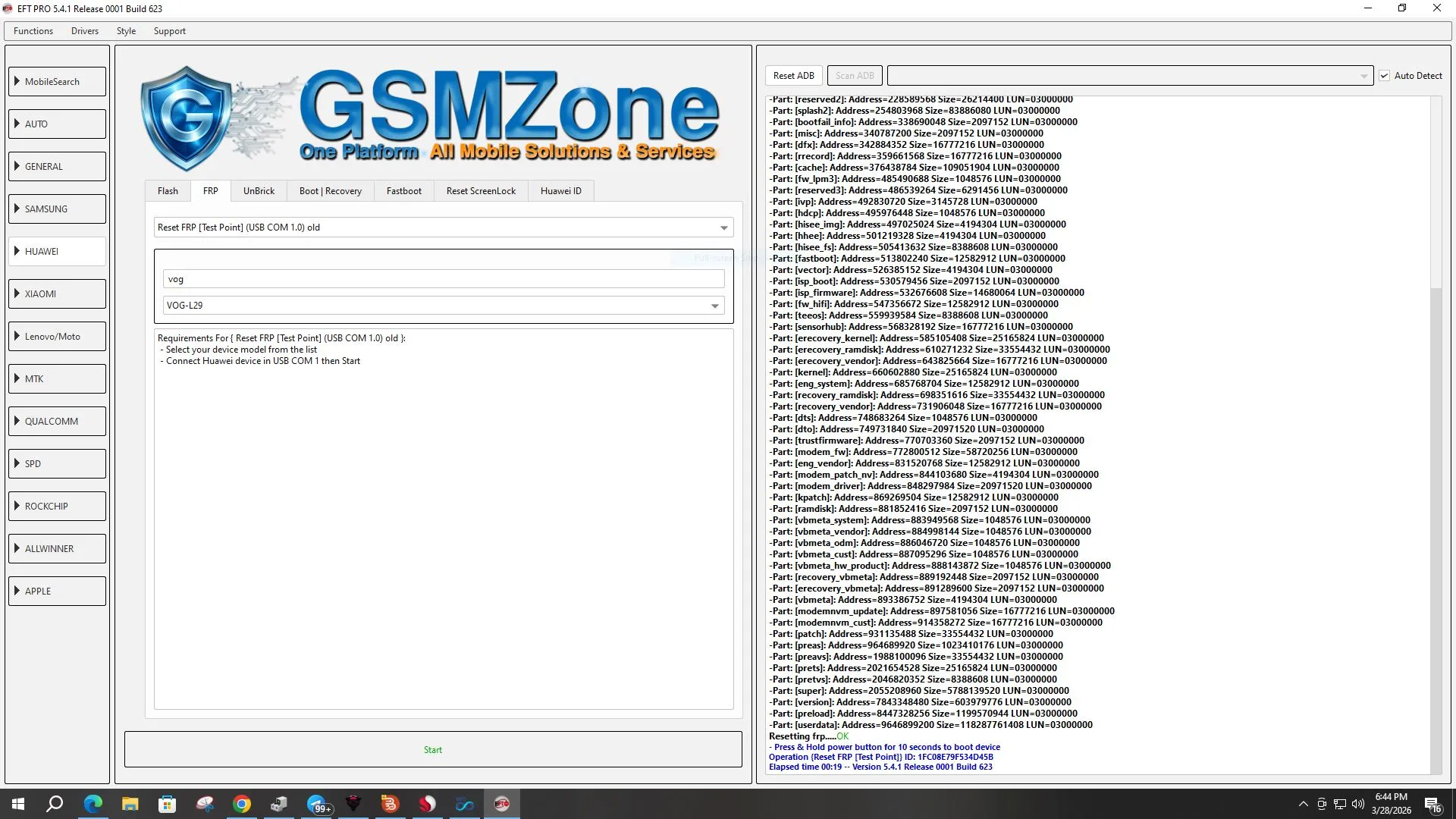The height and width of the screenshot is (819, 1456).
Task: Click the EFT Pro taskbar icon
Action: point(501,804)
